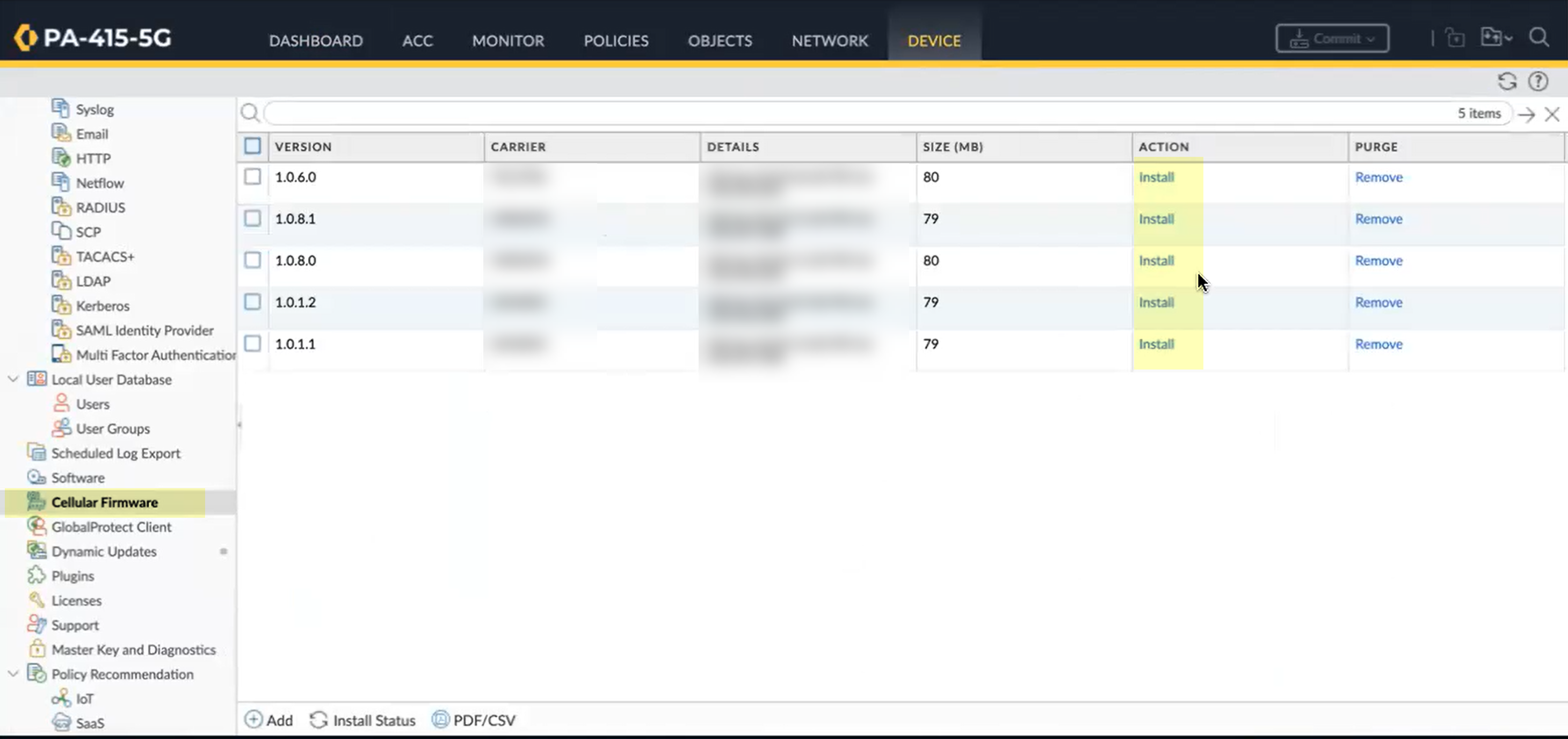Open the POLICIES tab
Image resolution: width=1568 pixels, height=739 pixels.
pos(615,41)
